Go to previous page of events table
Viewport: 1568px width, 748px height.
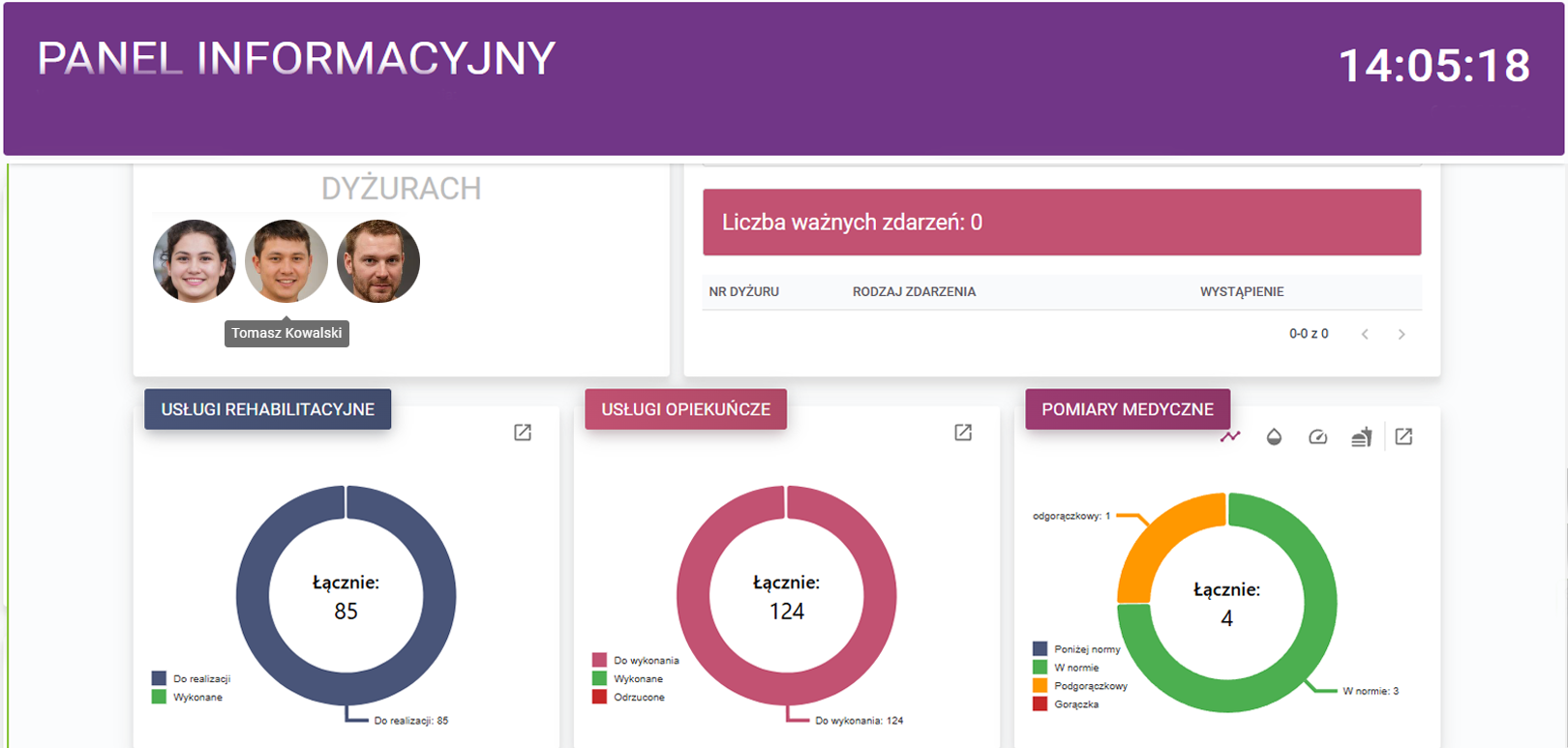pyautogui.click(x=1365, y=335)
